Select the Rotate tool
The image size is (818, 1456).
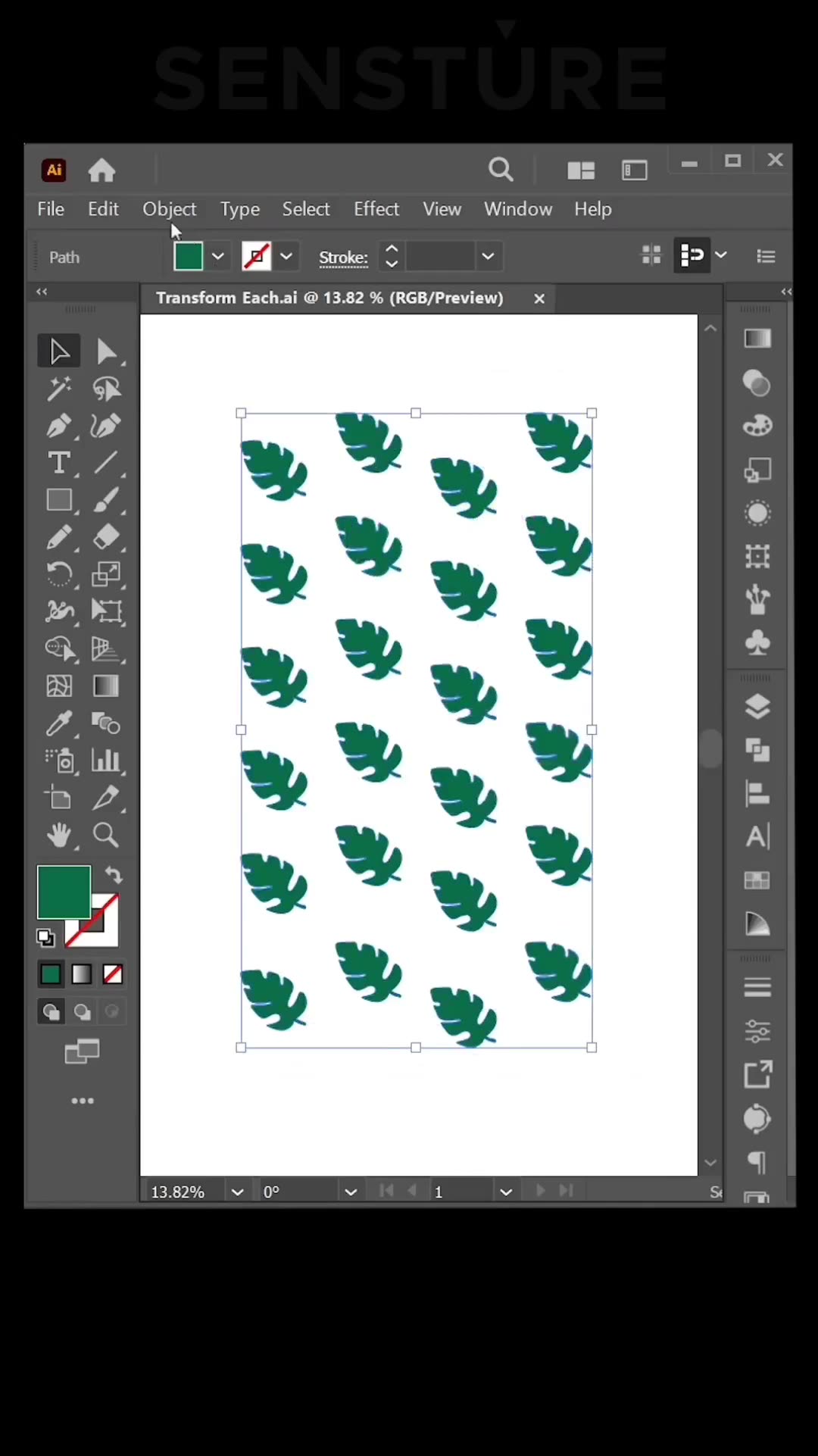59,574
